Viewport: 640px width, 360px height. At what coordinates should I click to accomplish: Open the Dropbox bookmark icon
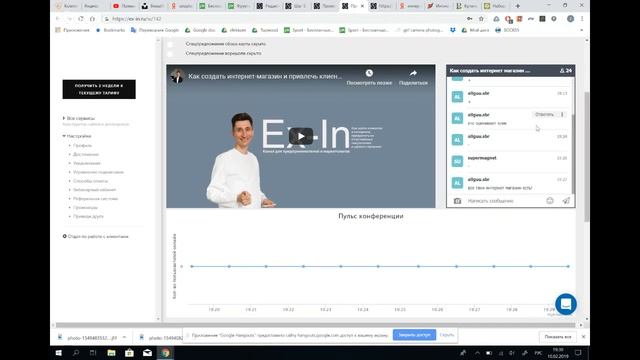[453, 30]
